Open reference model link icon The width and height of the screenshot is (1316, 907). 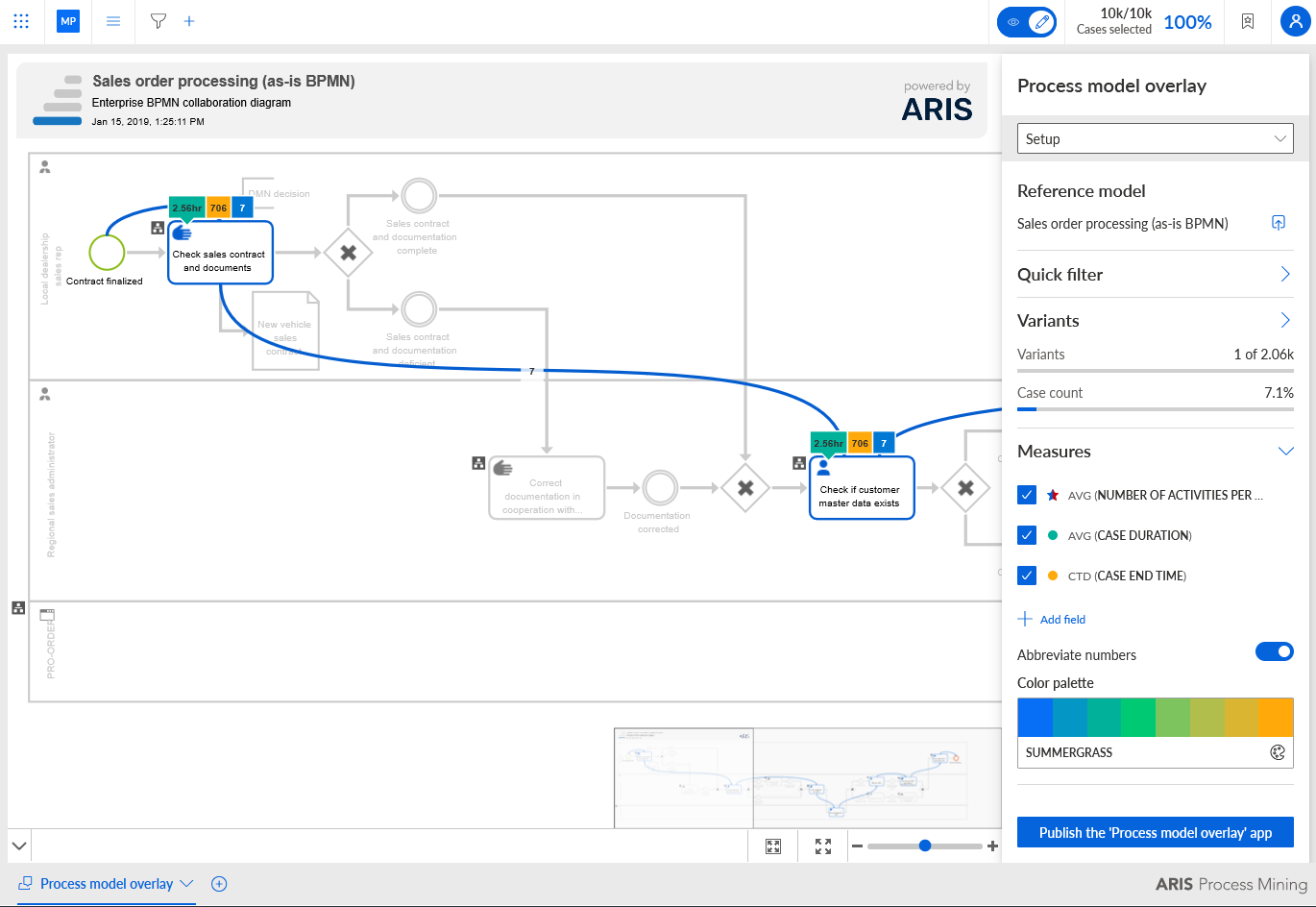pyautogui.click(x=1279, y=223)
